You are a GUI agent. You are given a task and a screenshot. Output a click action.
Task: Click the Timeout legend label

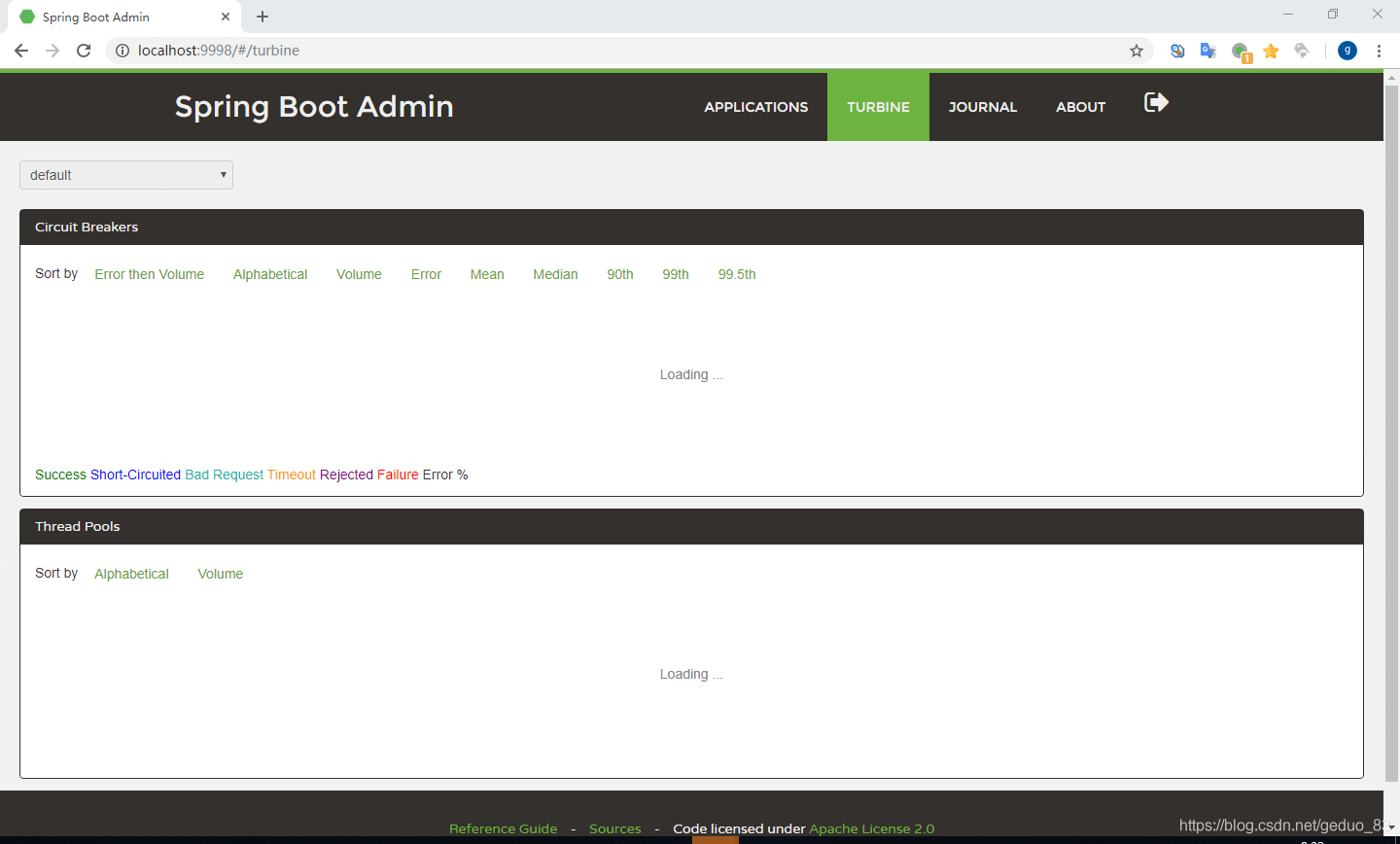pyautogui.click(x=292, y=475)
